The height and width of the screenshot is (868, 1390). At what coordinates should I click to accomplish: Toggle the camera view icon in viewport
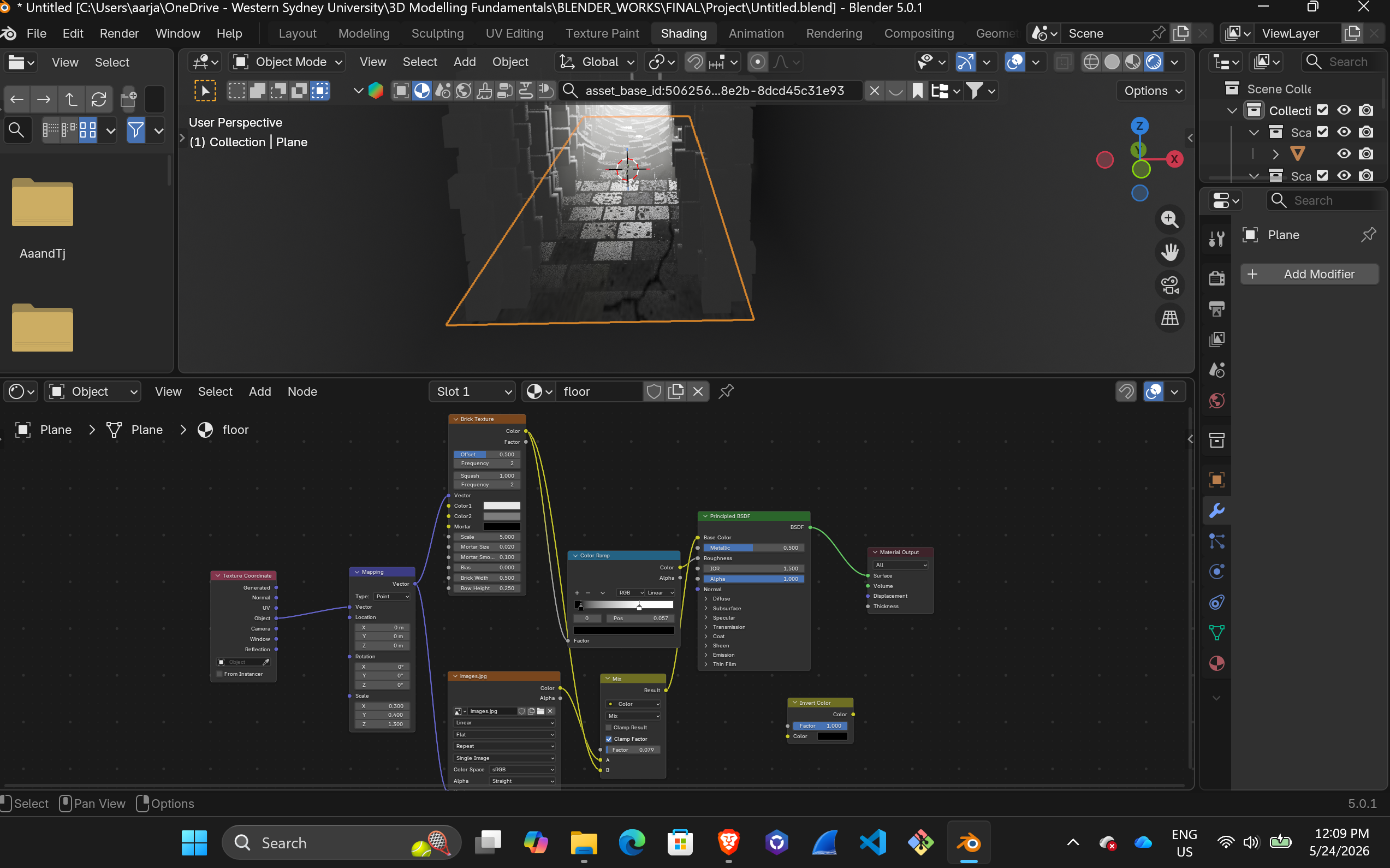(x=1169, y=285)
